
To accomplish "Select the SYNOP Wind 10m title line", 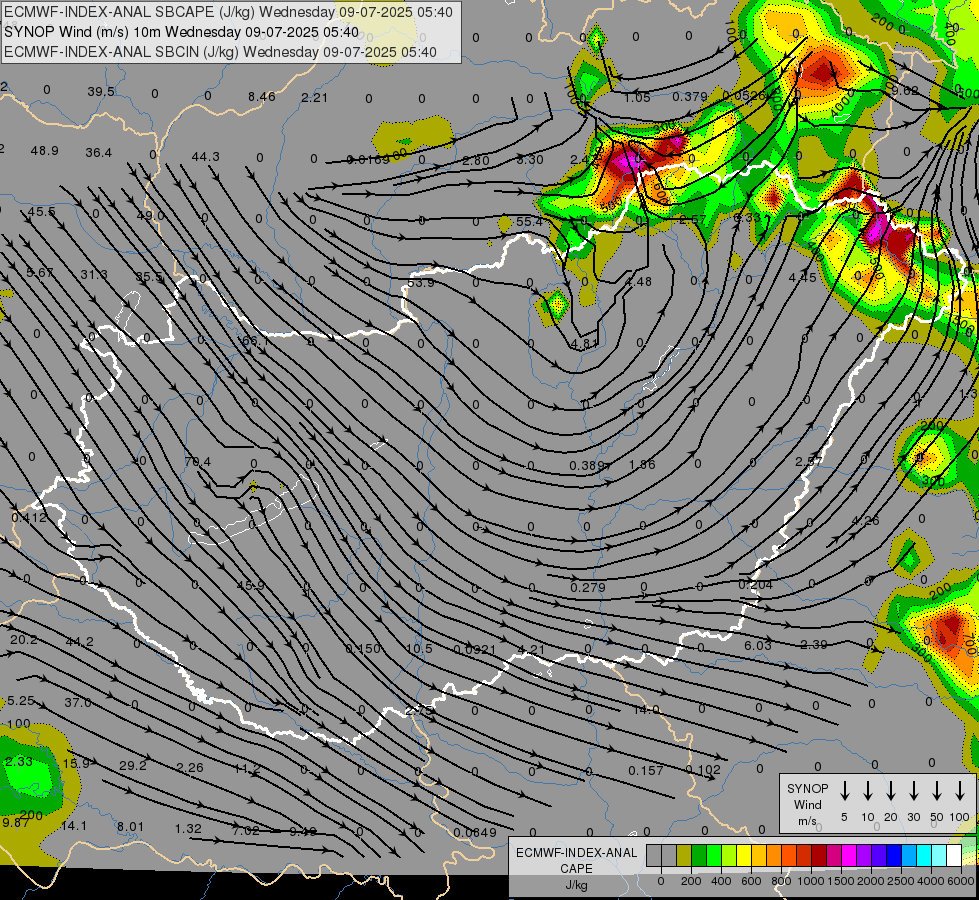I will tap(181, 32).
